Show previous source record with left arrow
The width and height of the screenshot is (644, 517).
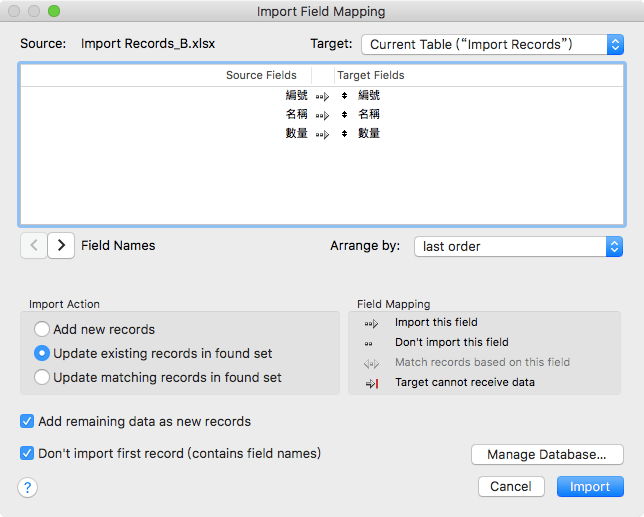[x=33, y=245]
